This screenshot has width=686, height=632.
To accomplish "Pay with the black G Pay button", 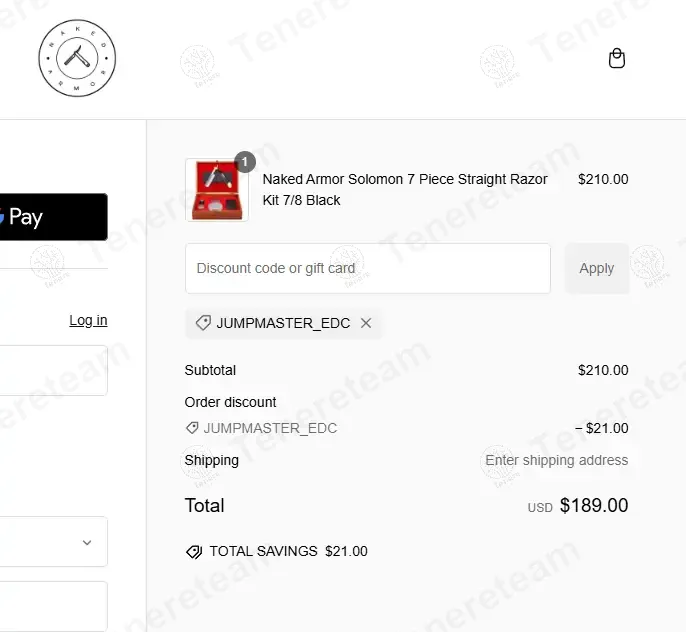I will tap(52, 217).
